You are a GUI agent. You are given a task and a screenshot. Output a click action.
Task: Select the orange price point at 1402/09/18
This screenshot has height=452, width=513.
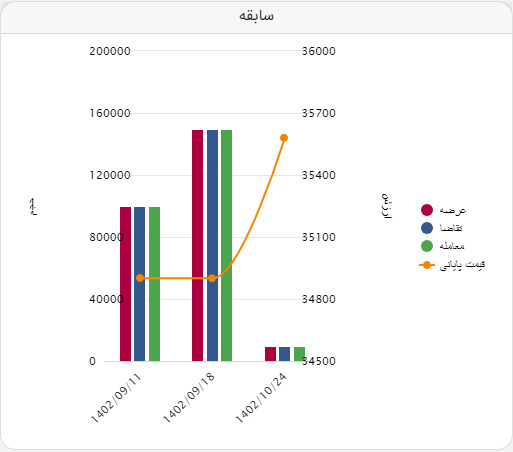[x=212, y=278]
